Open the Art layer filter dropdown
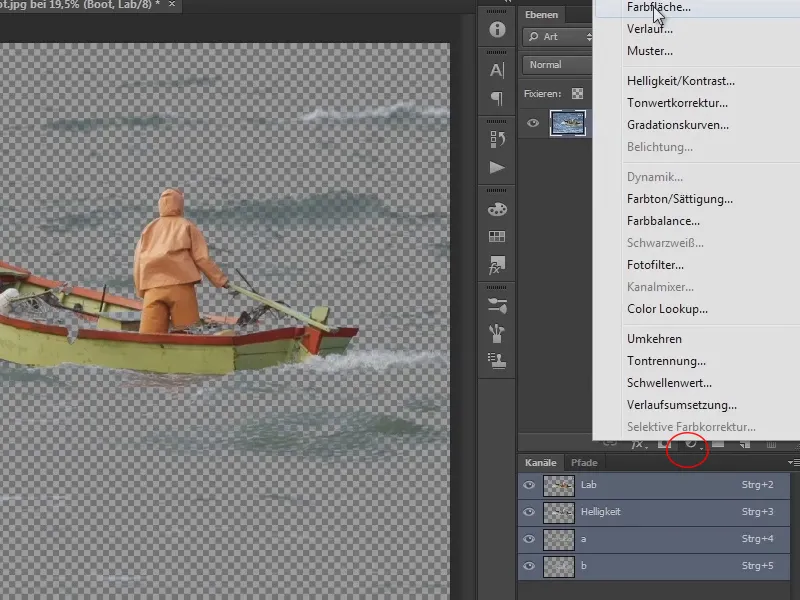Viewport: 800px width, 600px height. 557,37
